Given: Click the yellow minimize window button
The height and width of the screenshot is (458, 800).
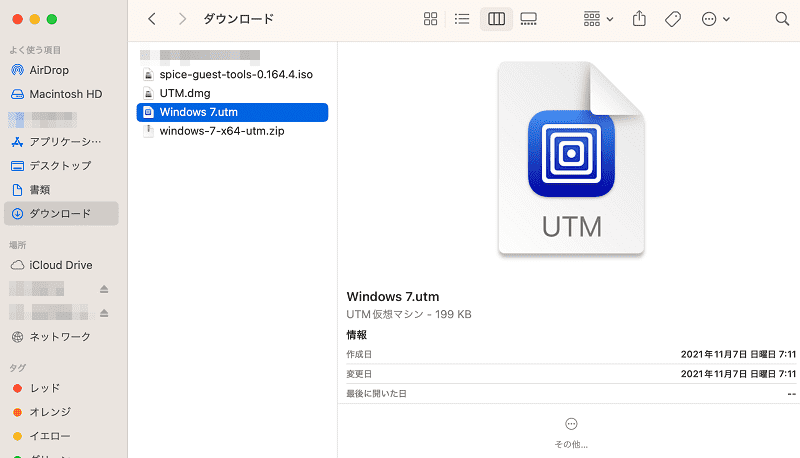Looking at the screenshot, I should pos(35,19).
